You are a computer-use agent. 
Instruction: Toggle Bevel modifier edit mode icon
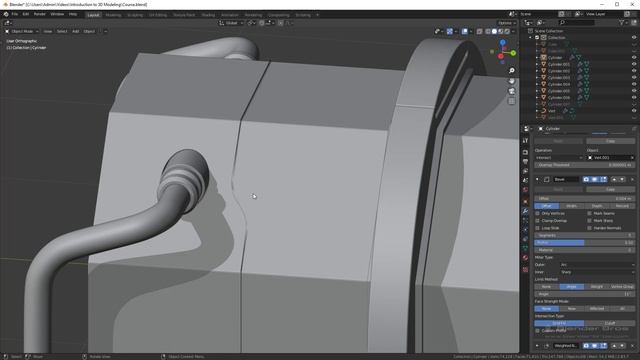click(603, 180)
